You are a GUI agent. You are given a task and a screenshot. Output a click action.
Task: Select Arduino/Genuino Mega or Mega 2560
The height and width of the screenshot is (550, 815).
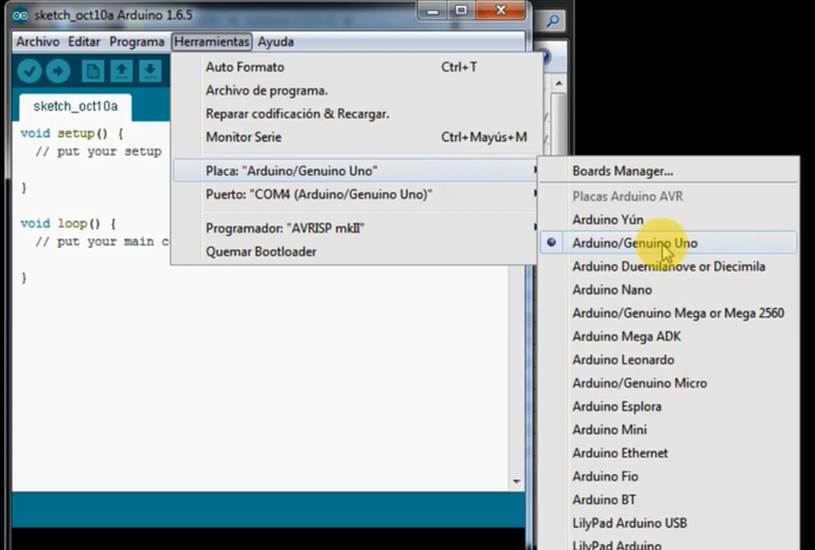coord(668,313)
